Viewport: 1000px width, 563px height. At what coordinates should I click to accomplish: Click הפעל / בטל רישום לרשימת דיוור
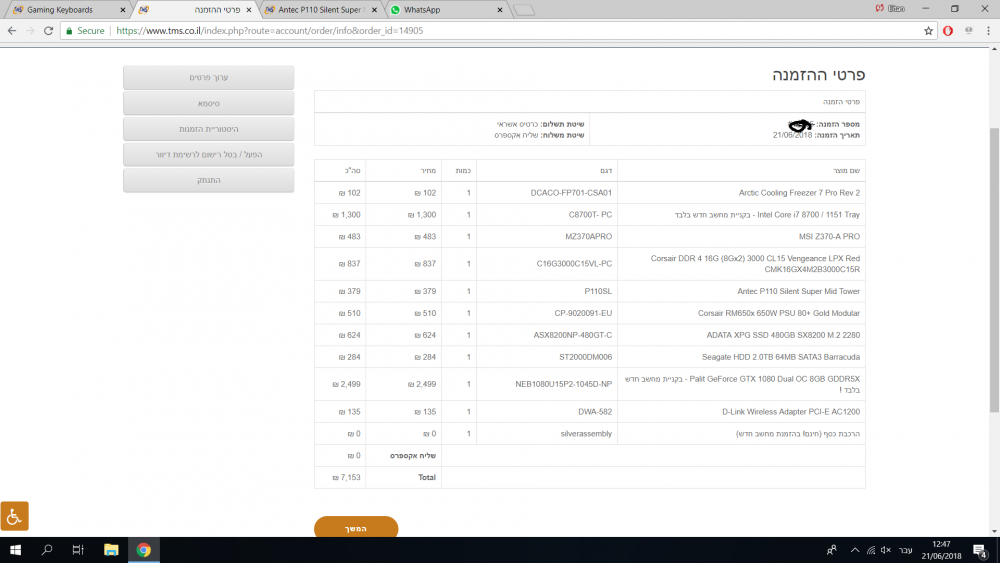(x=209, y=154)
